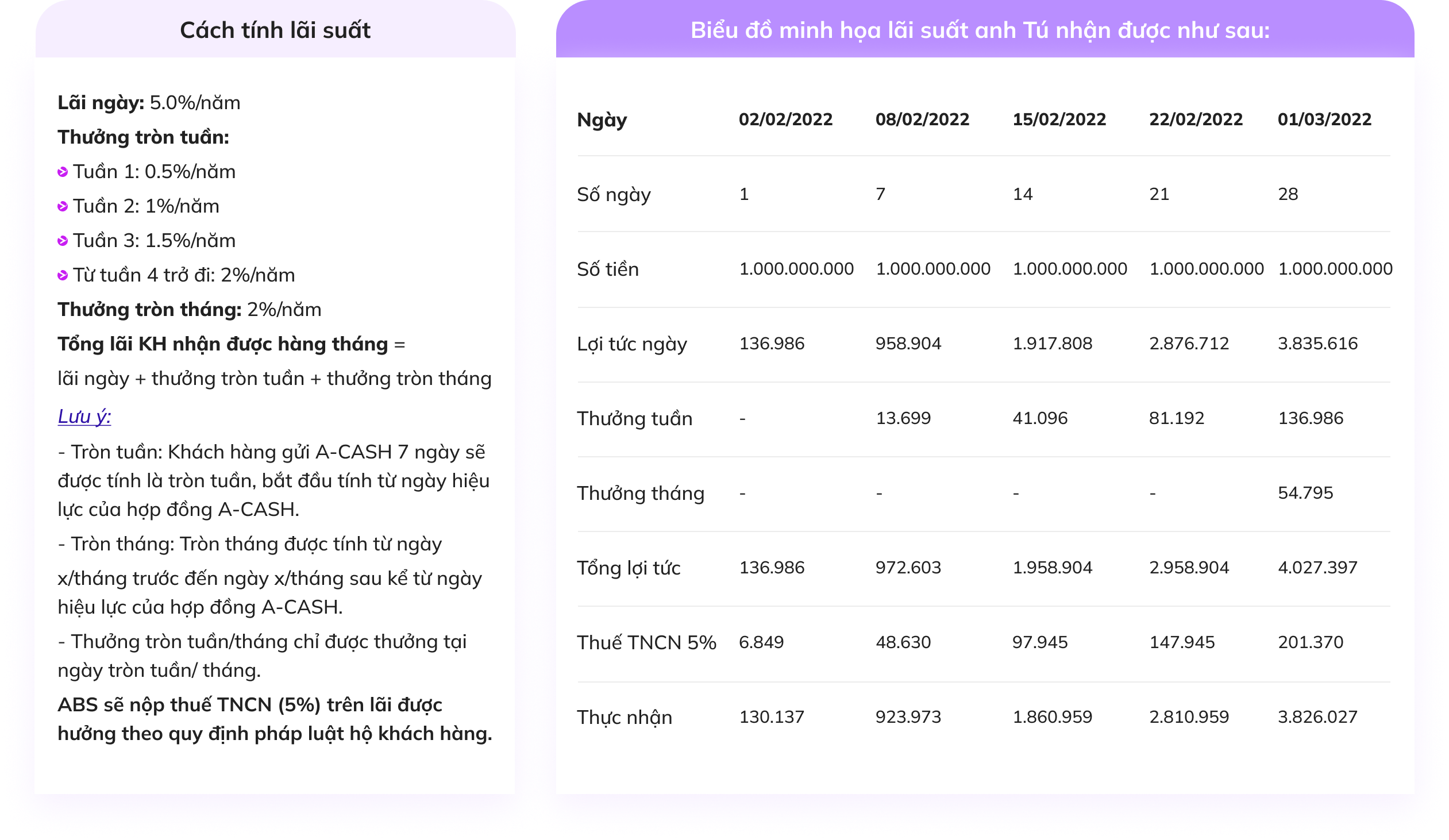Image resolution: width=1449 pixels, height=840 pixels.
Task: Click the Thực nhận value 3.826.027
Action: click(x=1317, y=717)
